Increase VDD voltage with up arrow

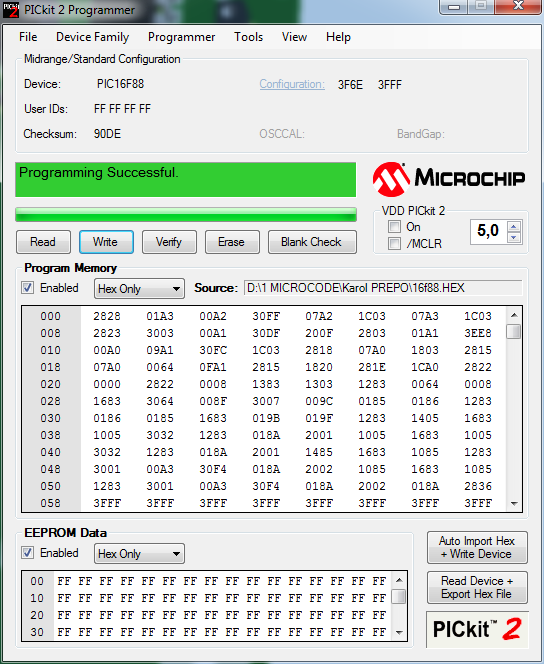(x=514, y=227)
